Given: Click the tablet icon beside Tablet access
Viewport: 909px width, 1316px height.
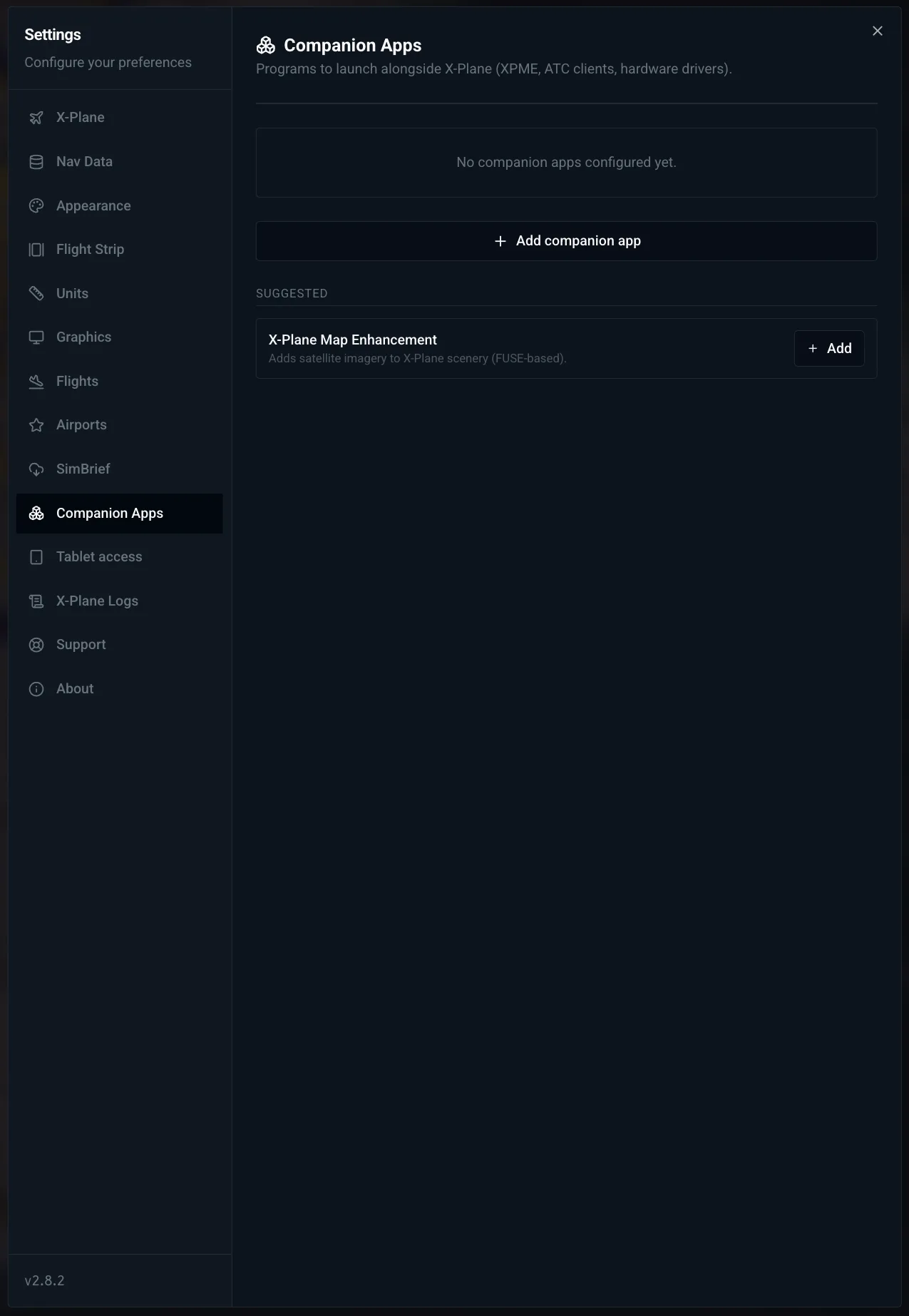Looking at the screenshot, I should point(36,557).
